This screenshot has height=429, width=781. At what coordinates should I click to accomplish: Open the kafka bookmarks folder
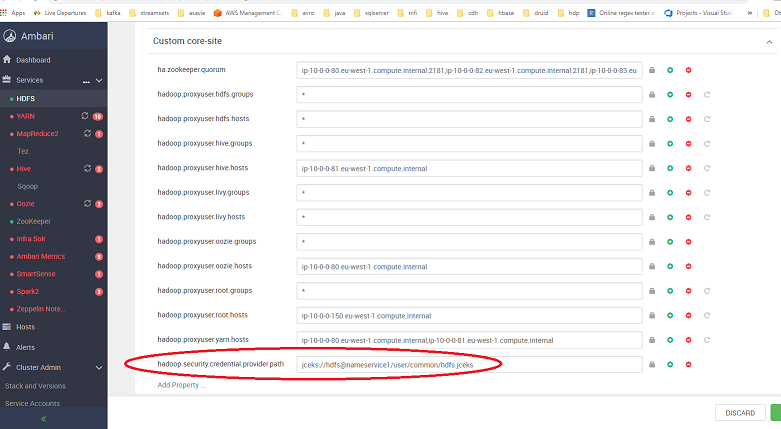coord(108,13)
